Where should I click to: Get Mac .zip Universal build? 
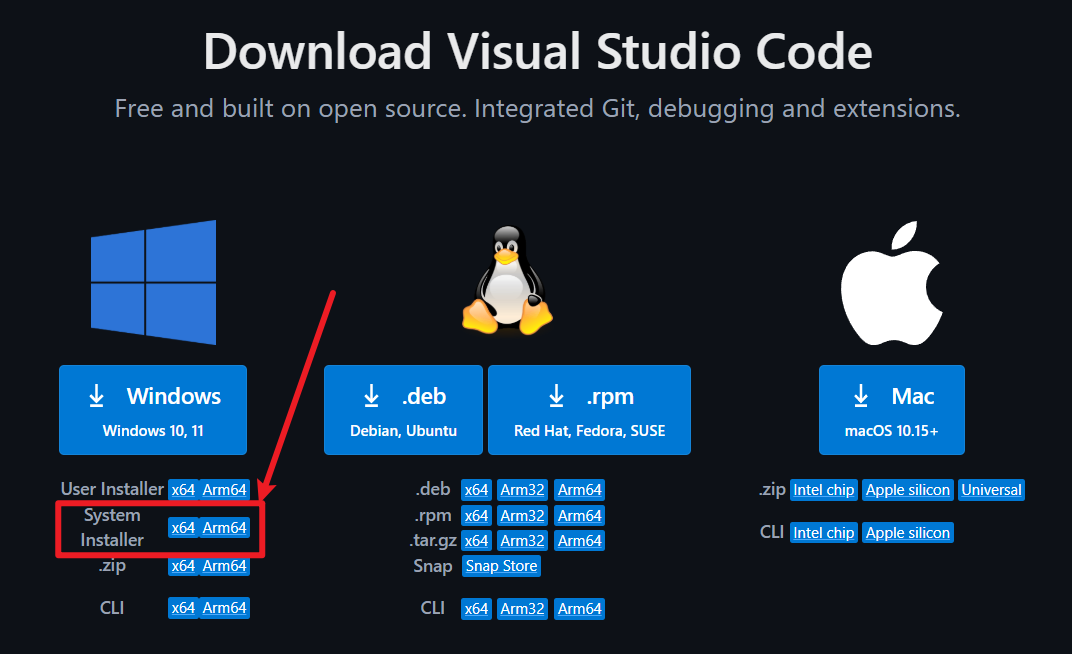click(x=991, y=490)
